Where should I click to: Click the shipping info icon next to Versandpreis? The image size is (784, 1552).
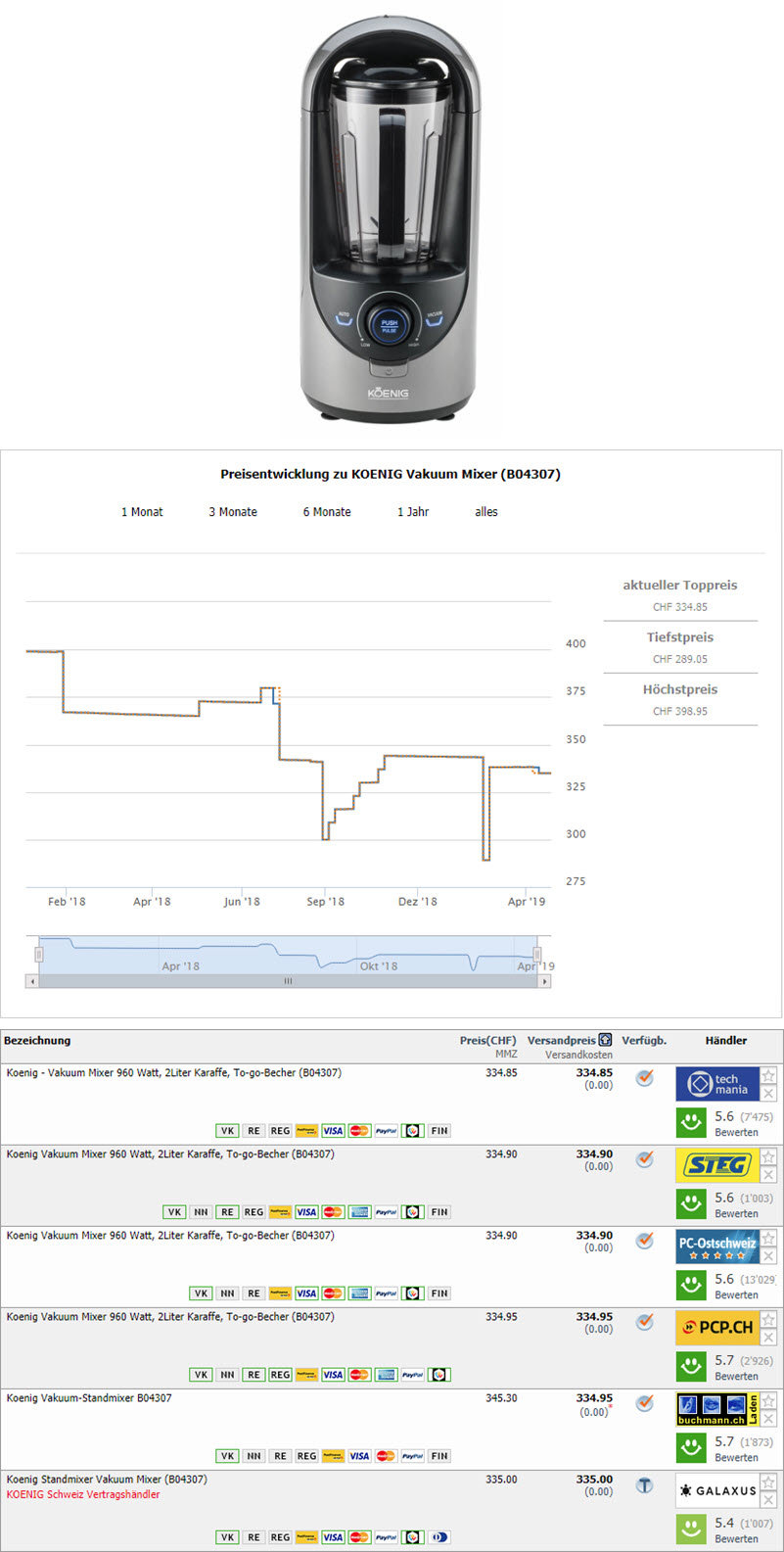(x=605, y=1040)
